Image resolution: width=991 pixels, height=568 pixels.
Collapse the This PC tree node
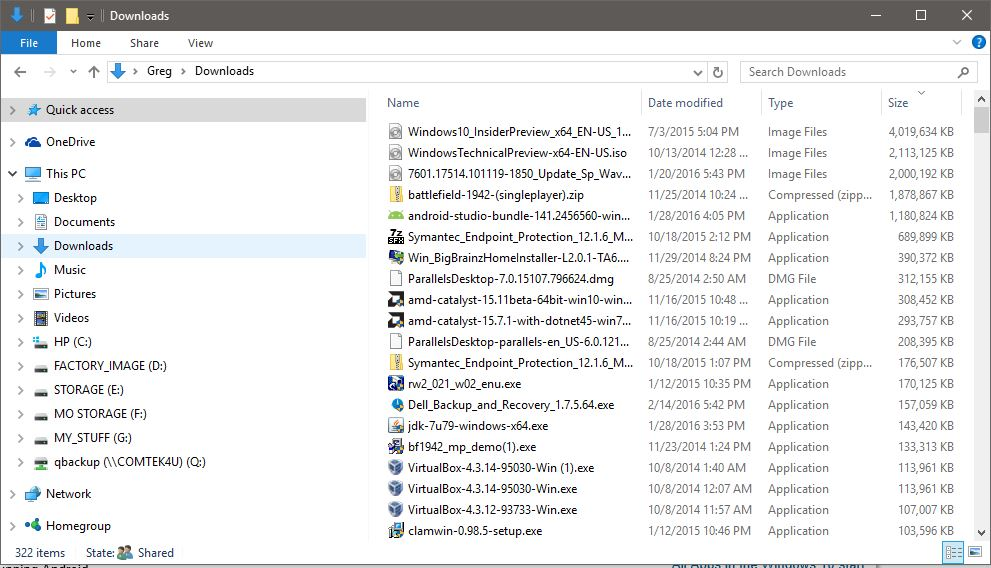tap(12, 173)
